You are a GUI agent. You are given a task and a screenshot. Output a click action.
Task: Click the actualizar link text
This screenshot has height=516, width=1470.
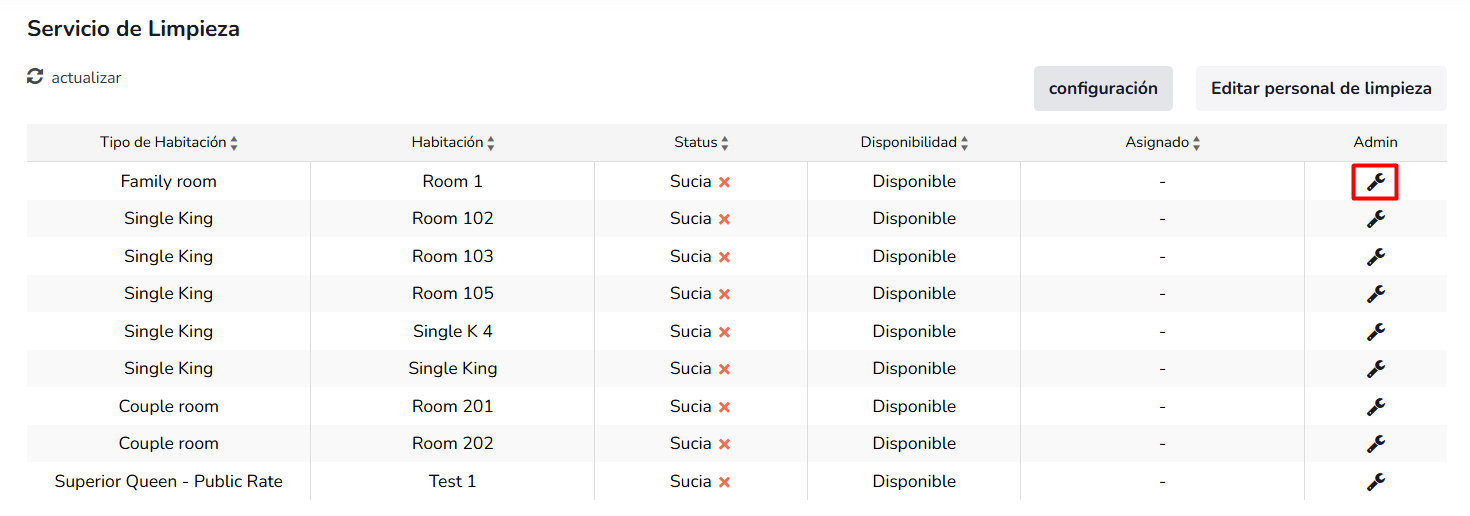(86, 77)
